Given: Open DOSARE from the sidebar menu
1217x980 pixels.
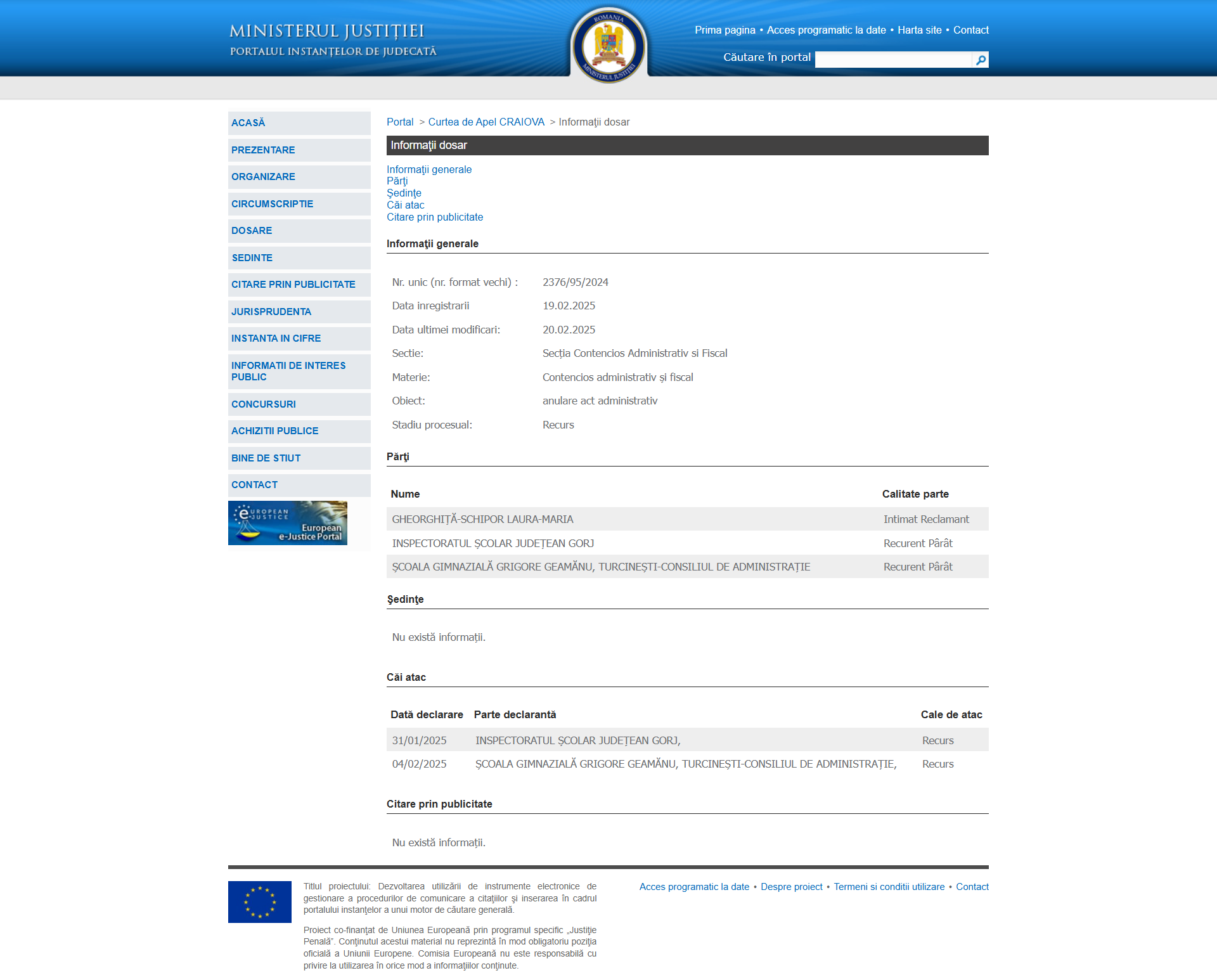Looking at the screenshot, I should (299, 231).
